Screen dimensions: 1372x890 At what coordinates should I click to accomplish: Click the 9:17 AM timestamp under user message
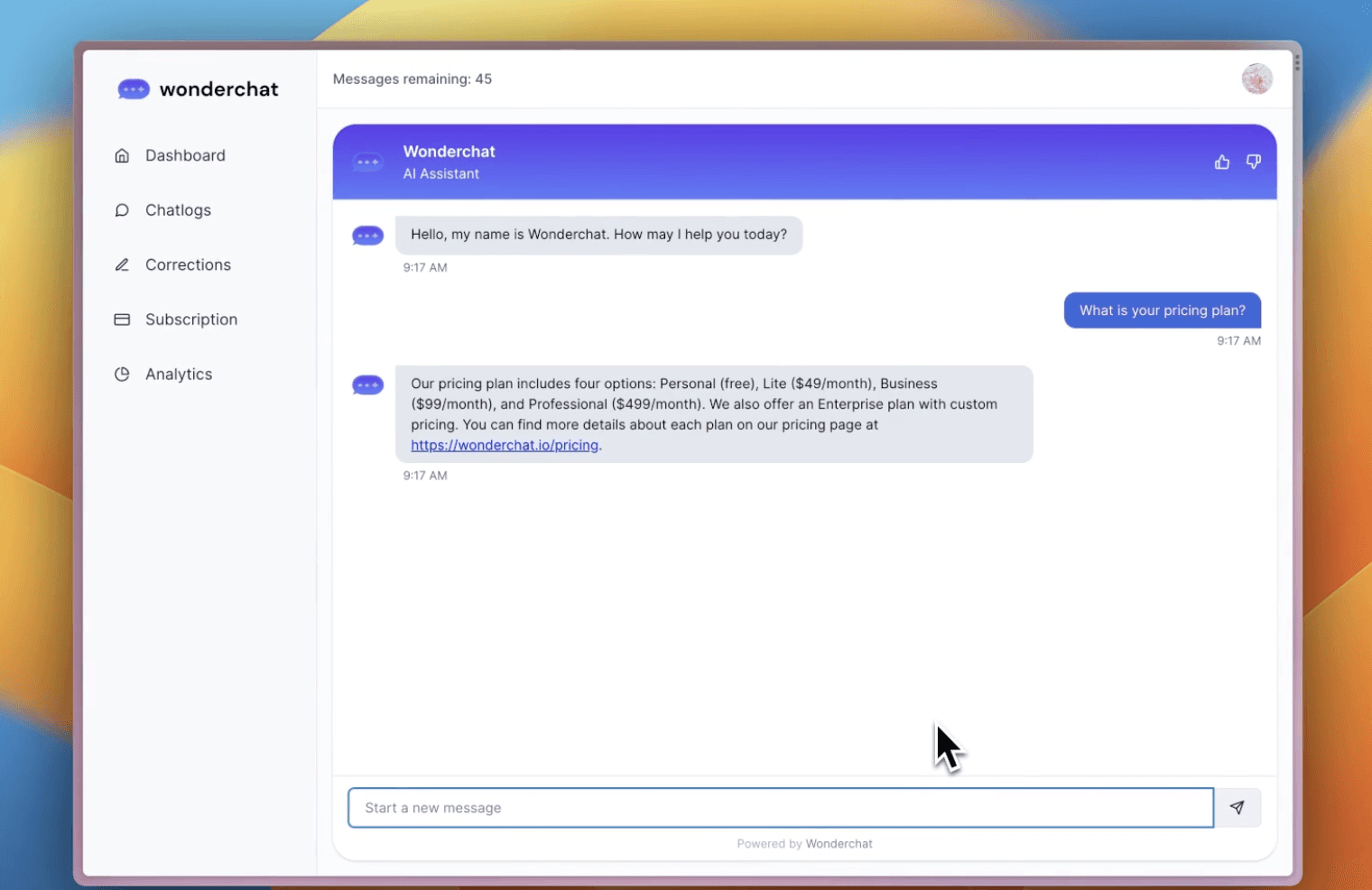click(x=1238, y=340)
